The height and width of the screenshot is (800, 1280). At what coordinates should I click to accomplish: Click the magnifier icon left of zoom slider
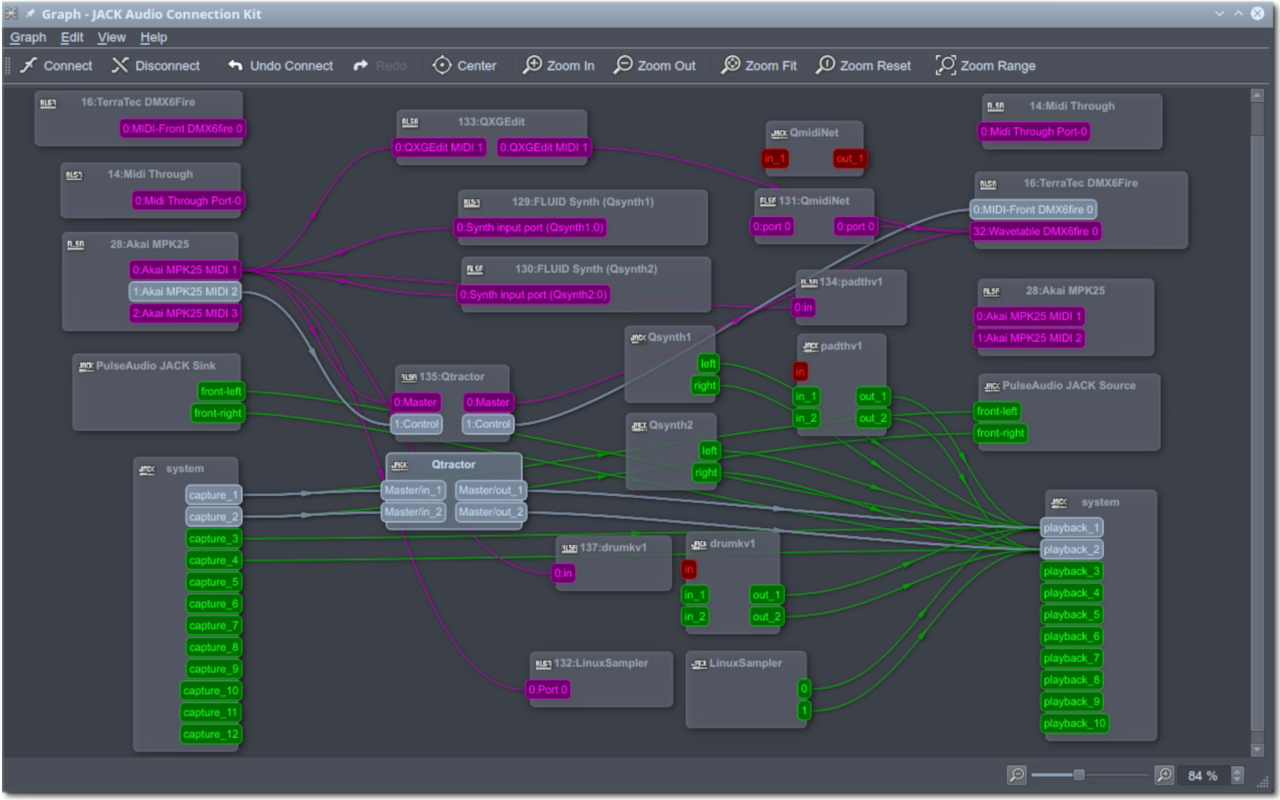tap(1016, 775)
